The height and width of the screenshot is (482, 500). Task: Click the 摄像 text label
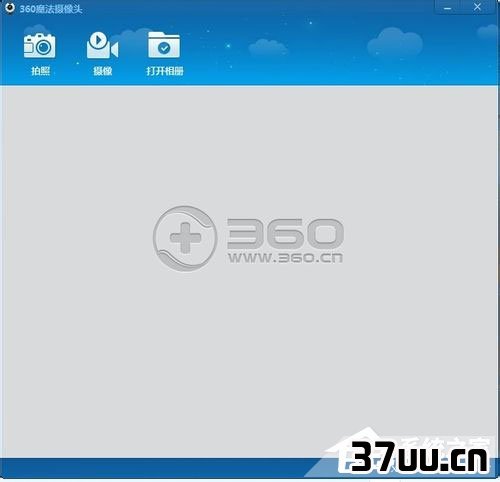[103, 71]
